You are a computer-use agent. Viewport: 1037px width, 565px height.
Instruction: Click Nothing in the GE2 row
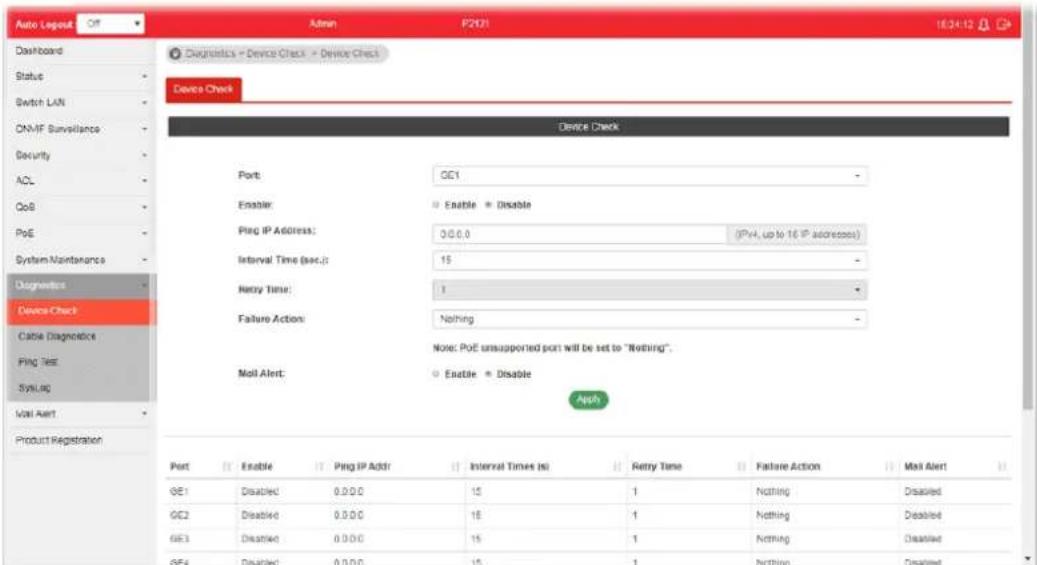[x=772, y=515]
